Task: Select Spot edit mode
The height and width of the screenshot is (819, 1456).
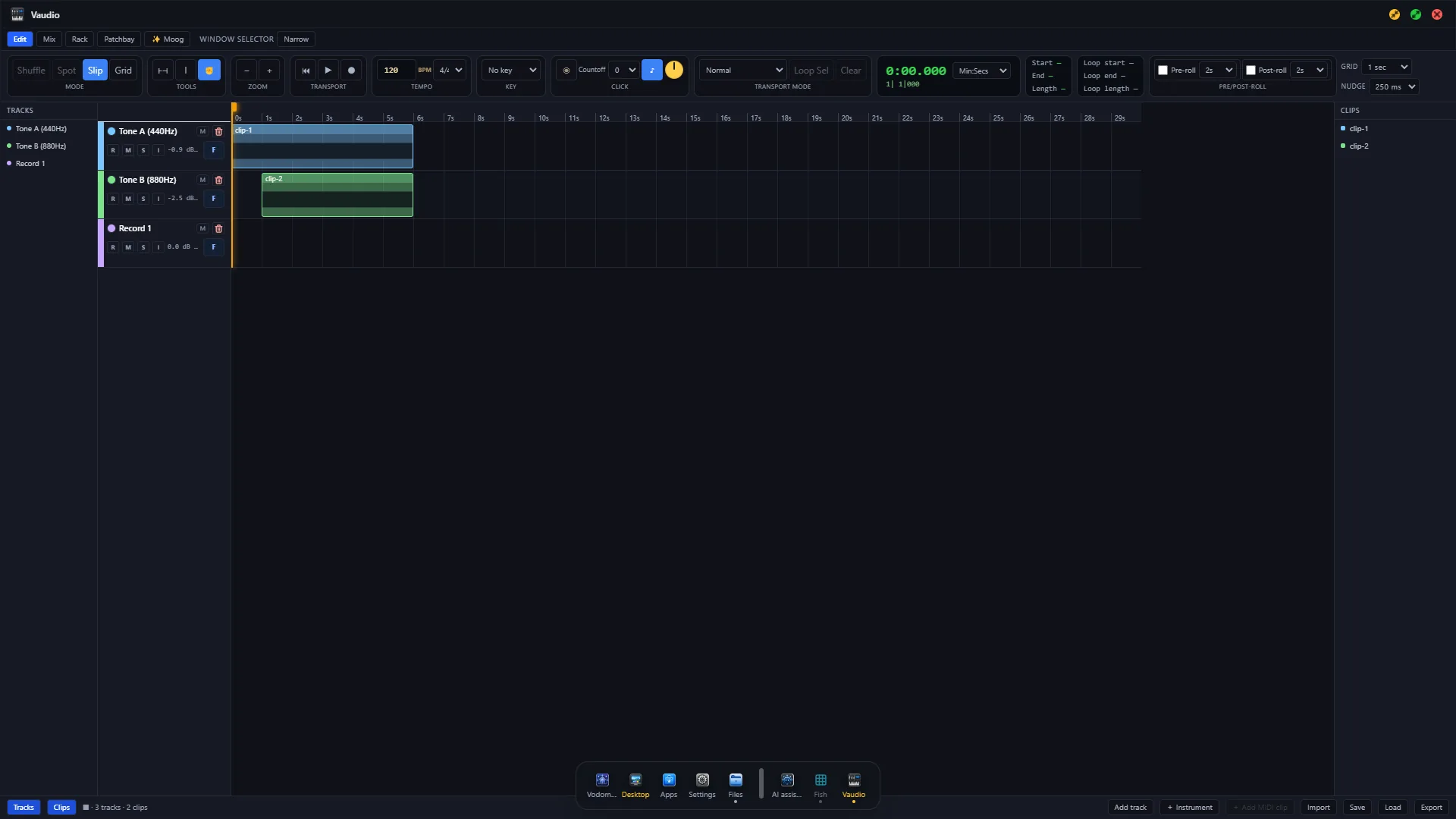Action: (67, 71)
